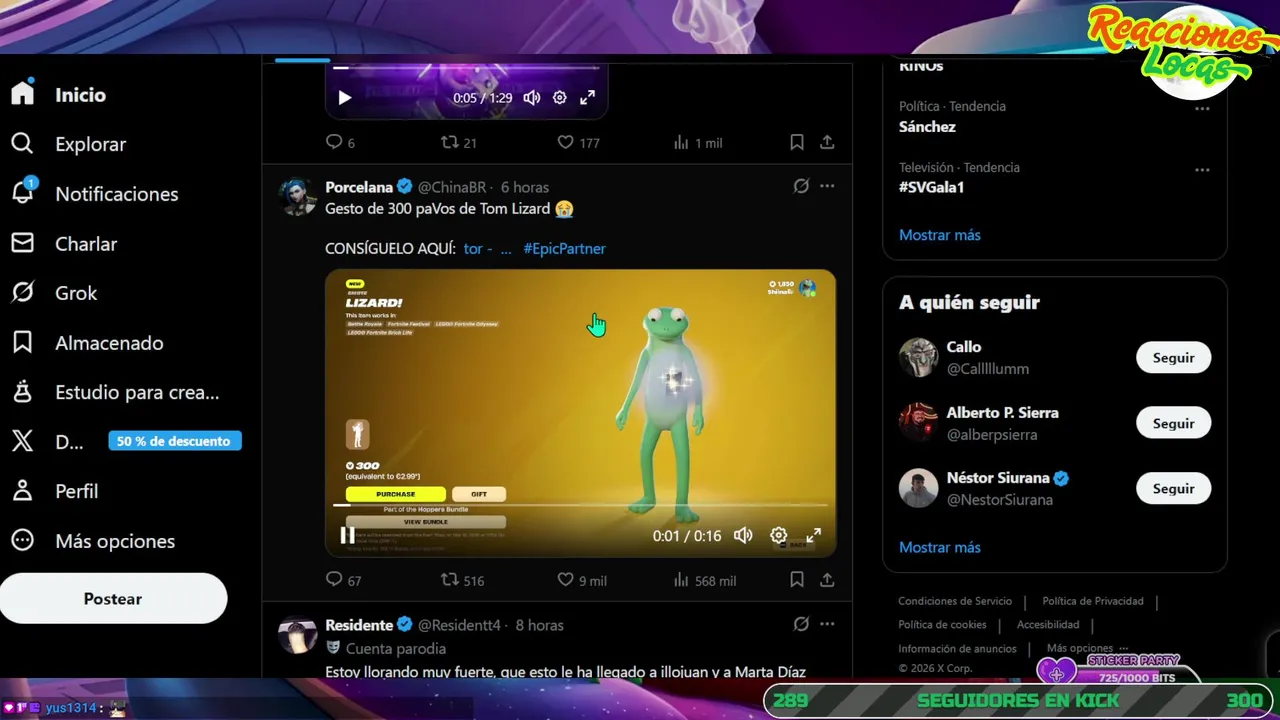Screen dimensions: 1280x720
Task: Reply to Porcelana post with 67 comments
Action: click(335, 579)
